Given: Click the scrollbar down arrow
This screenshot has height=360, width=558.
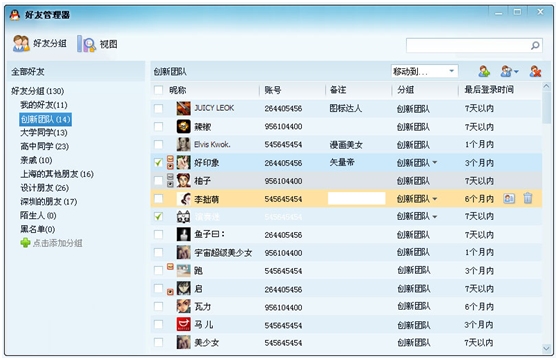Looking at the screenshot, I should click(x=546, y=348).
